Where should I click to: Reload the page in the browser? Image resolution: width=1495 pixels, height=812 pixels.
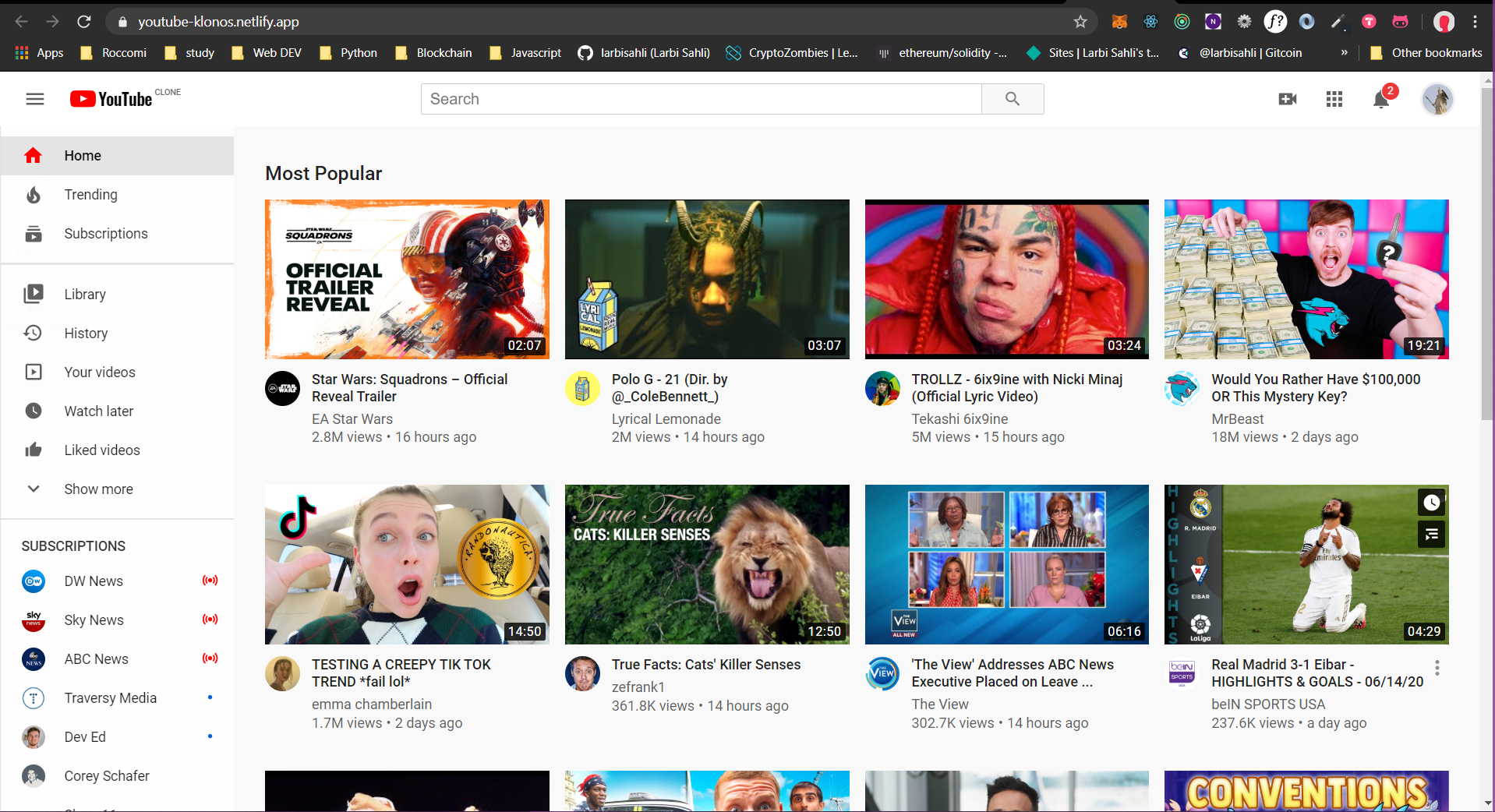coord(84,22)
